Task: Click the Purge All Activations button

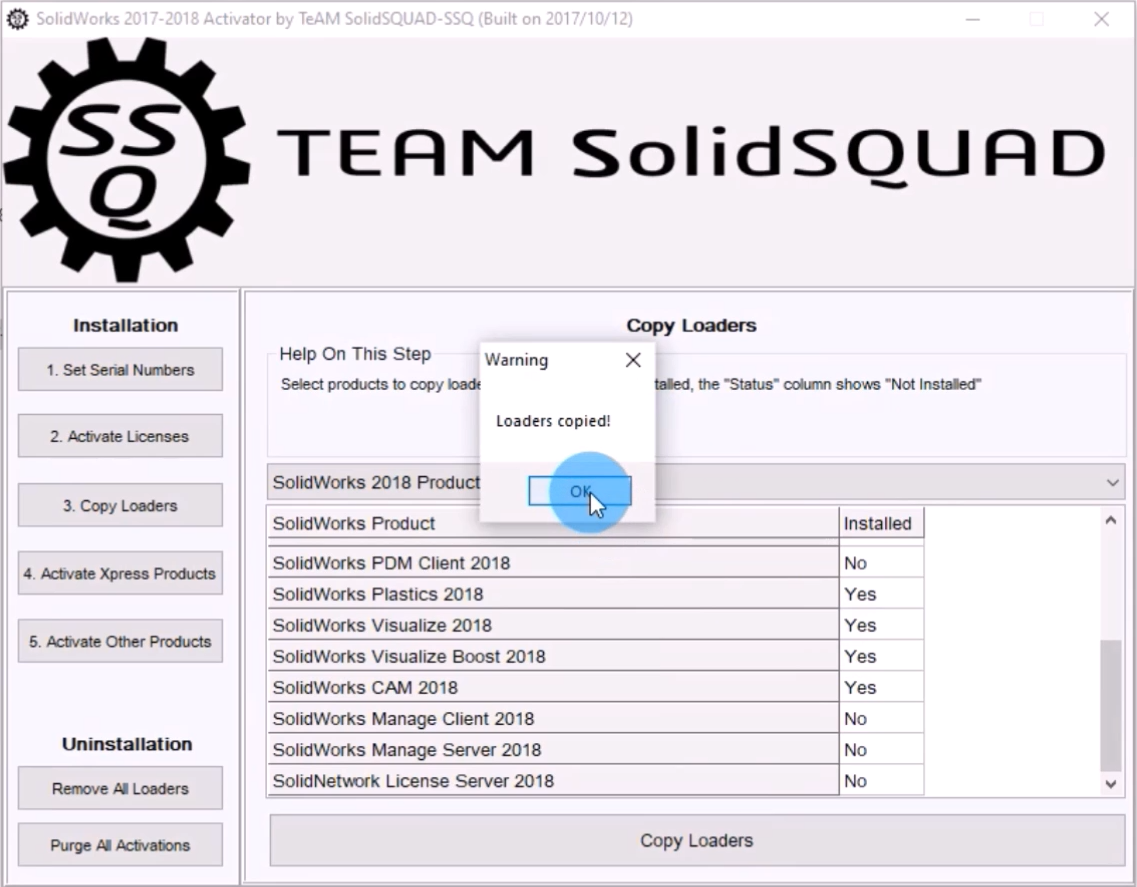Action: point(120,846)
